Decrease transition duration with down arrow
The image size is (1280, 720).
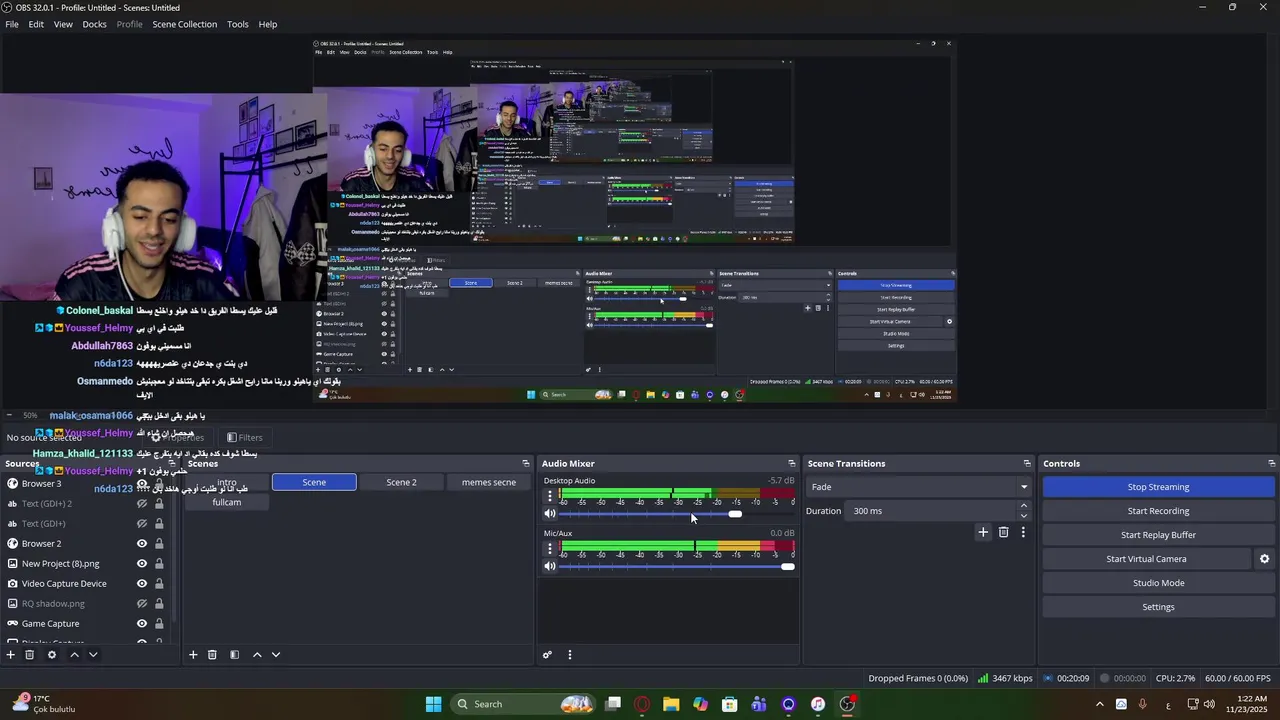1023,516
